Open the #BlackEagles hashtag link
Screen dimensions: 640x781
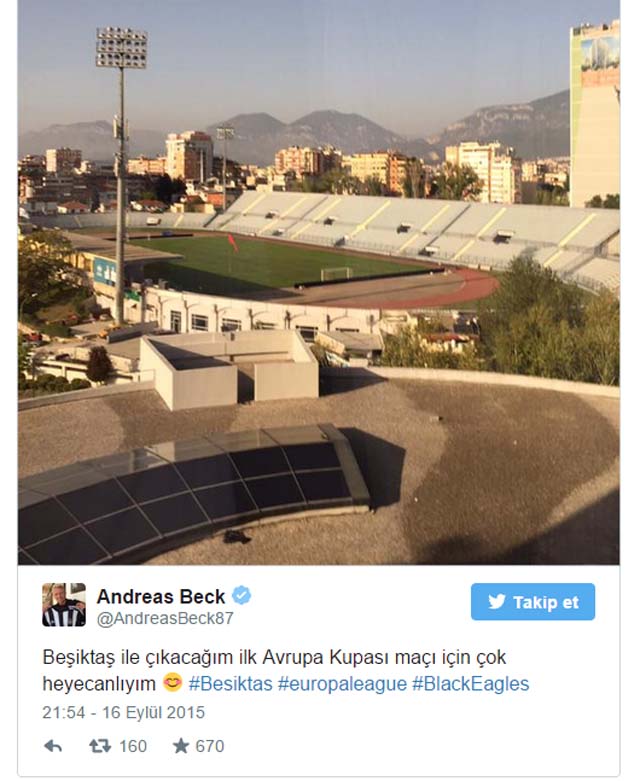pyautogui.click(x=470, y=683)
